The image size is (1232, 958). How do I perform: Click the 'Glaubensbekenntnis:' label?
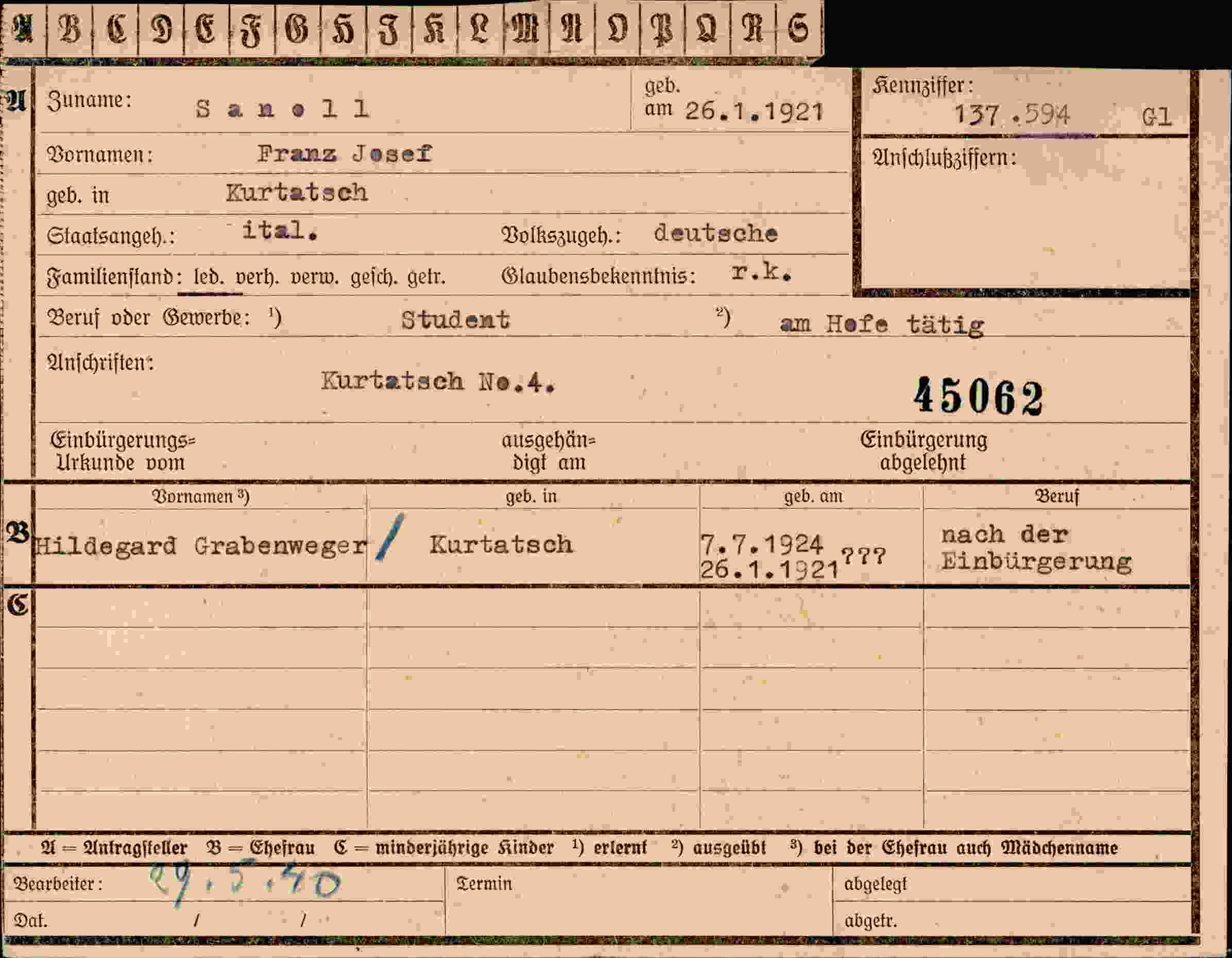click(598, 277)
